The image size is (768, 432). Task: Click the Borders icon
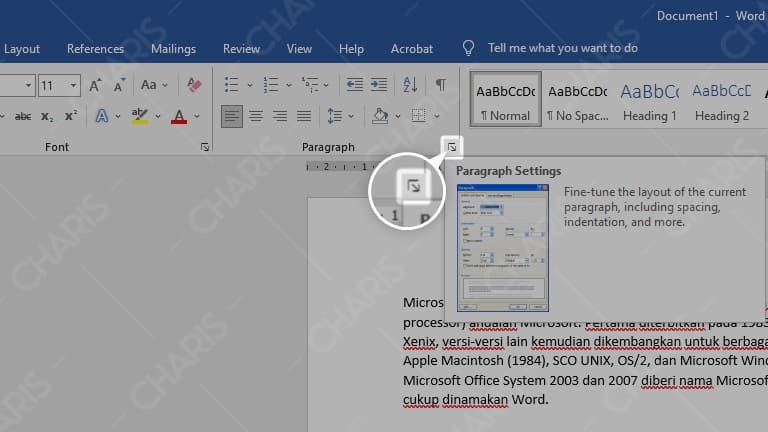tap(418, 116)
